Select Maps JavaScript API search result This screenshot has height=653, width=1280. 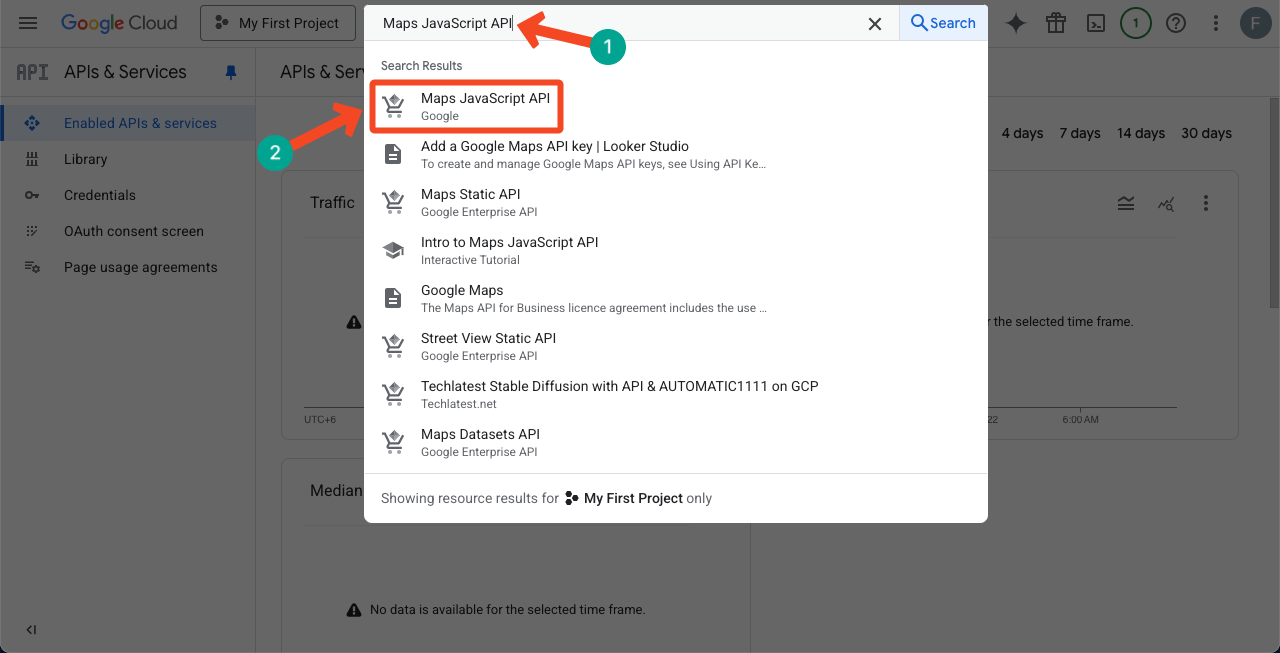pyautogui.click(x=676, y=106)
